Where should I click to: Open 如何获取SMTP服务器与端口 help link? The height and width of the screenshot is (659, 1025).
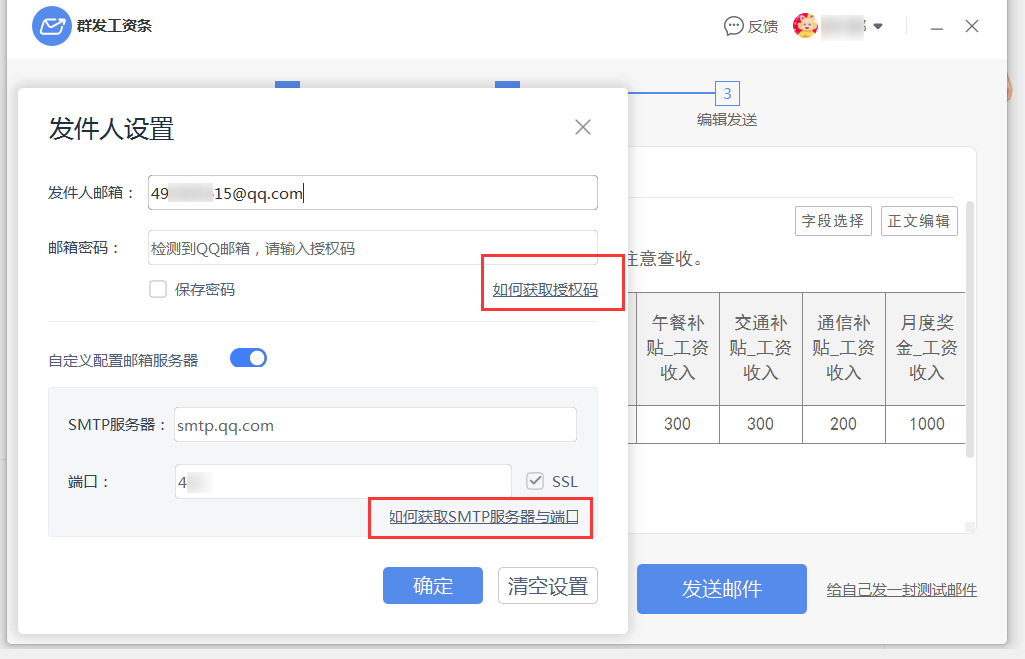point(483,517)
